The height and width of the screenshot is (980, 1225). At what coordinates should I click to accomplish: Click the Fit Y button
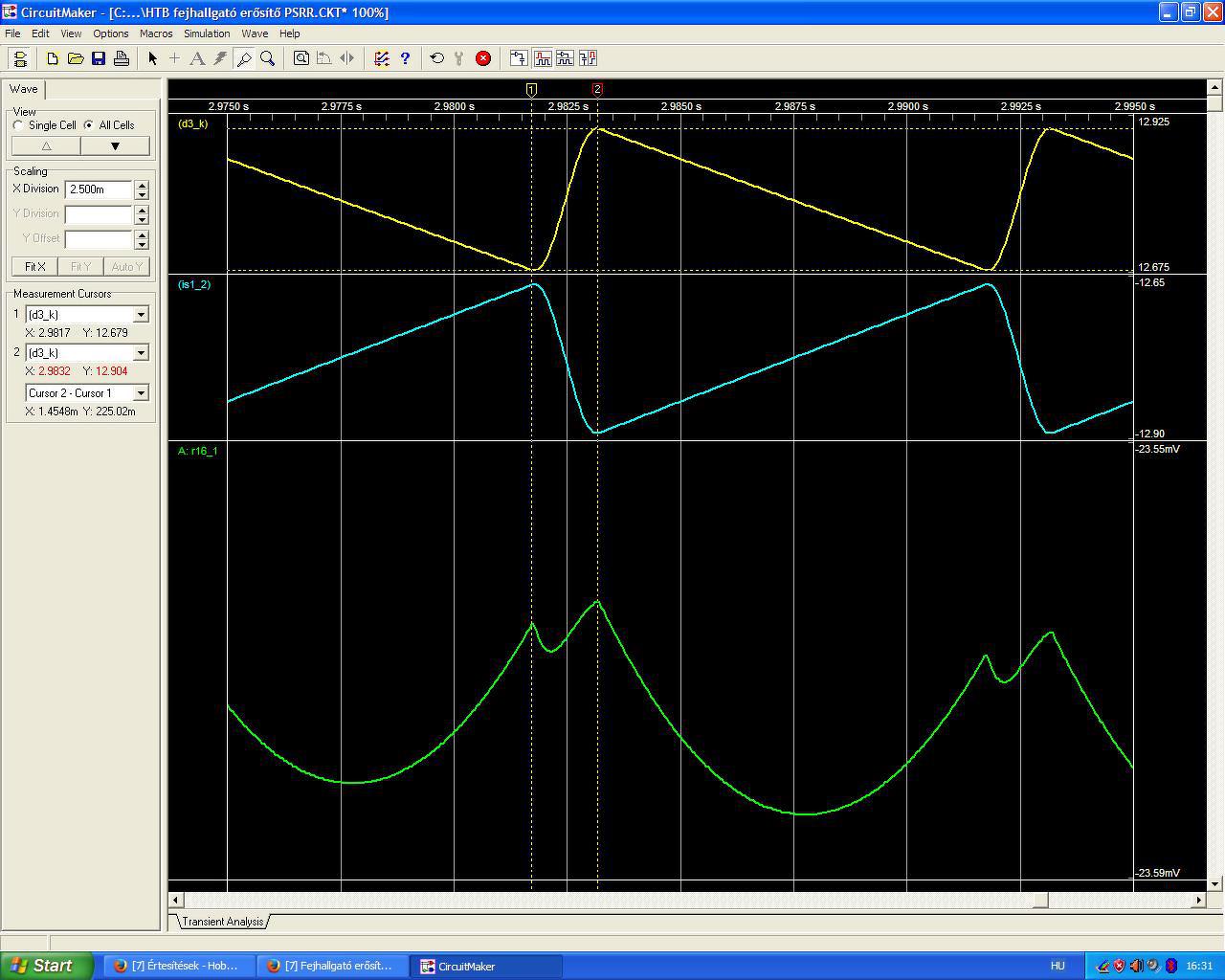(80, 267)
